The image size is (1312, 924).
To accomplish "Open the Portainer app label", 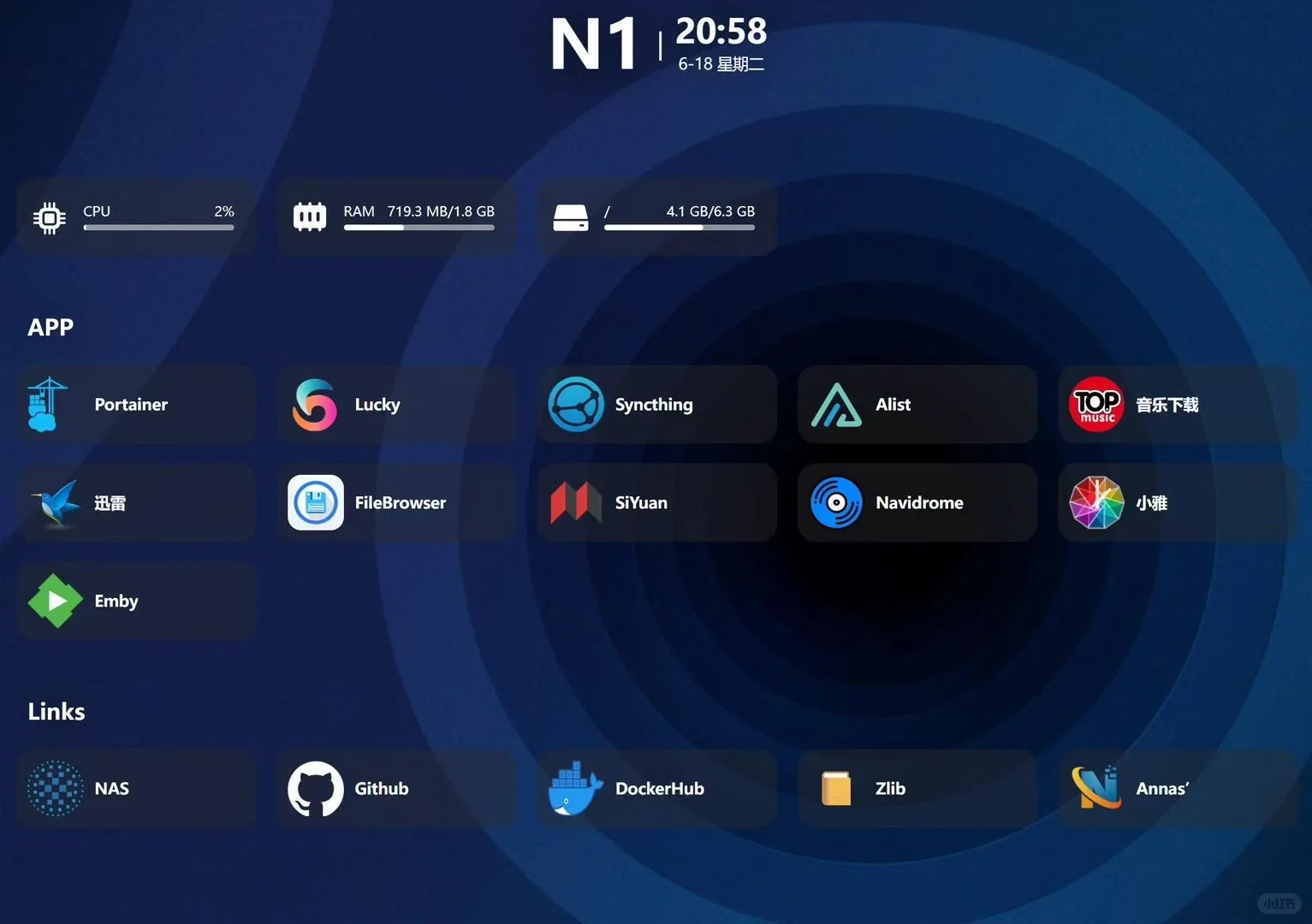I will point(131,405).
